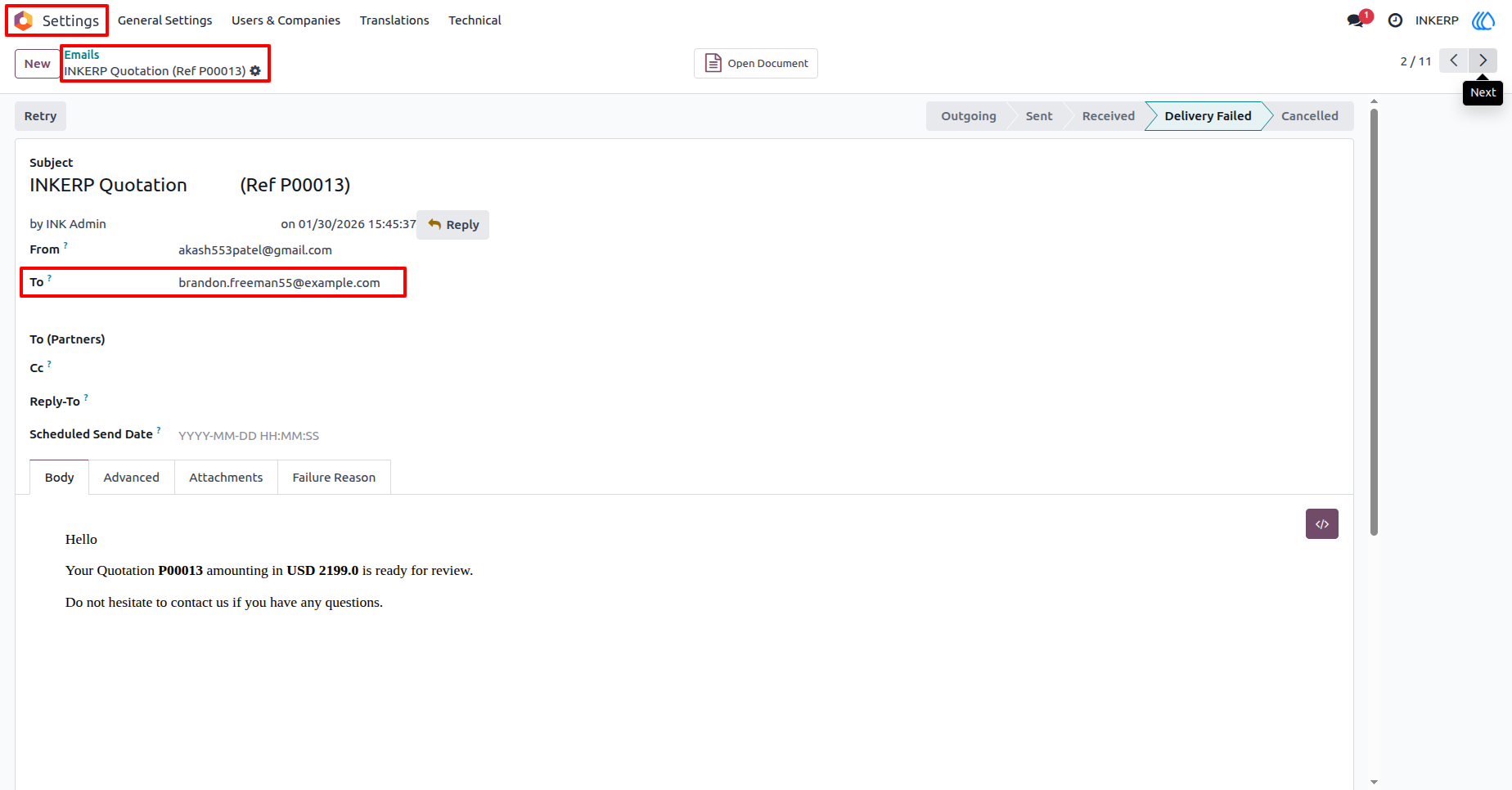
Task: Click the 'Hello' line in body
Action: point(81,540)
